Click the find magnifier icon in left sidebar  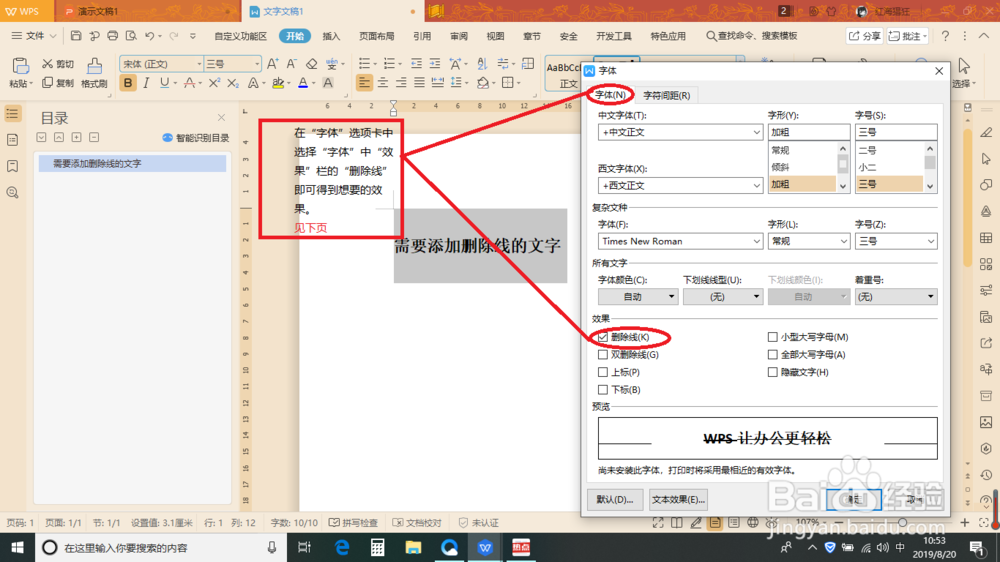12,193
